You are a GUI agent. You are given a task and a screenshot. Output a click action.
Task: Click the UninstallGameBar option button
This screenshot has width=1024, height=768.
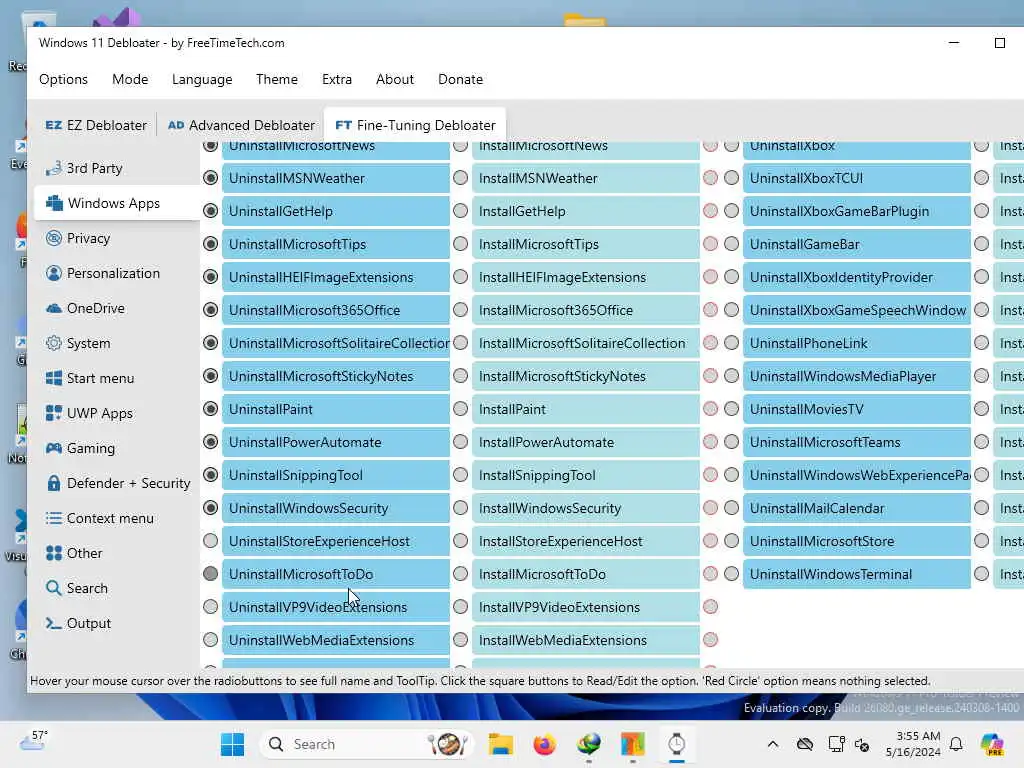pos(857,244)
